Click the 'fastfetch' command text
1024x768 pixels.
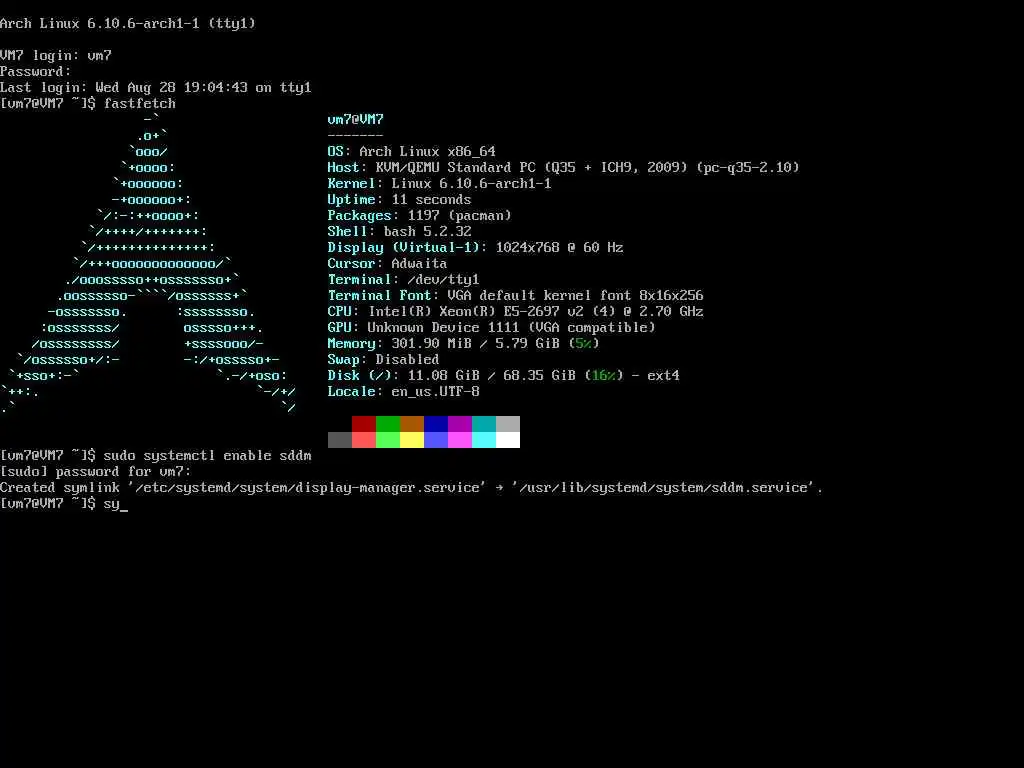[140, 103]
